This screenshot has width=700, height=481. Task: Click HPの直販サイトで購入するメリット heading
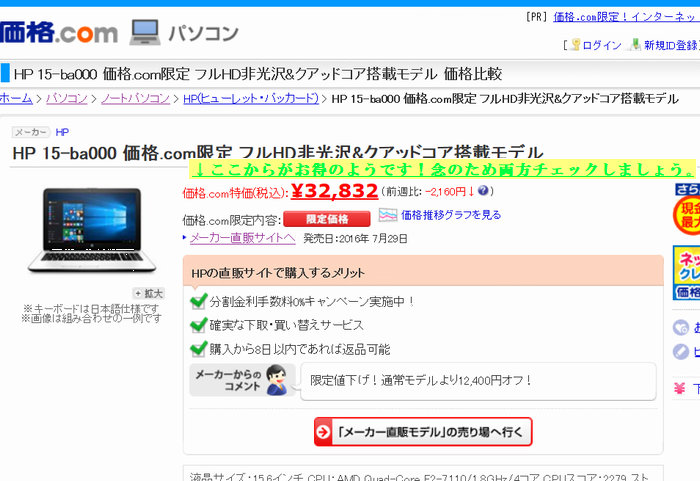pyautogui.click(x=278, y=273)
